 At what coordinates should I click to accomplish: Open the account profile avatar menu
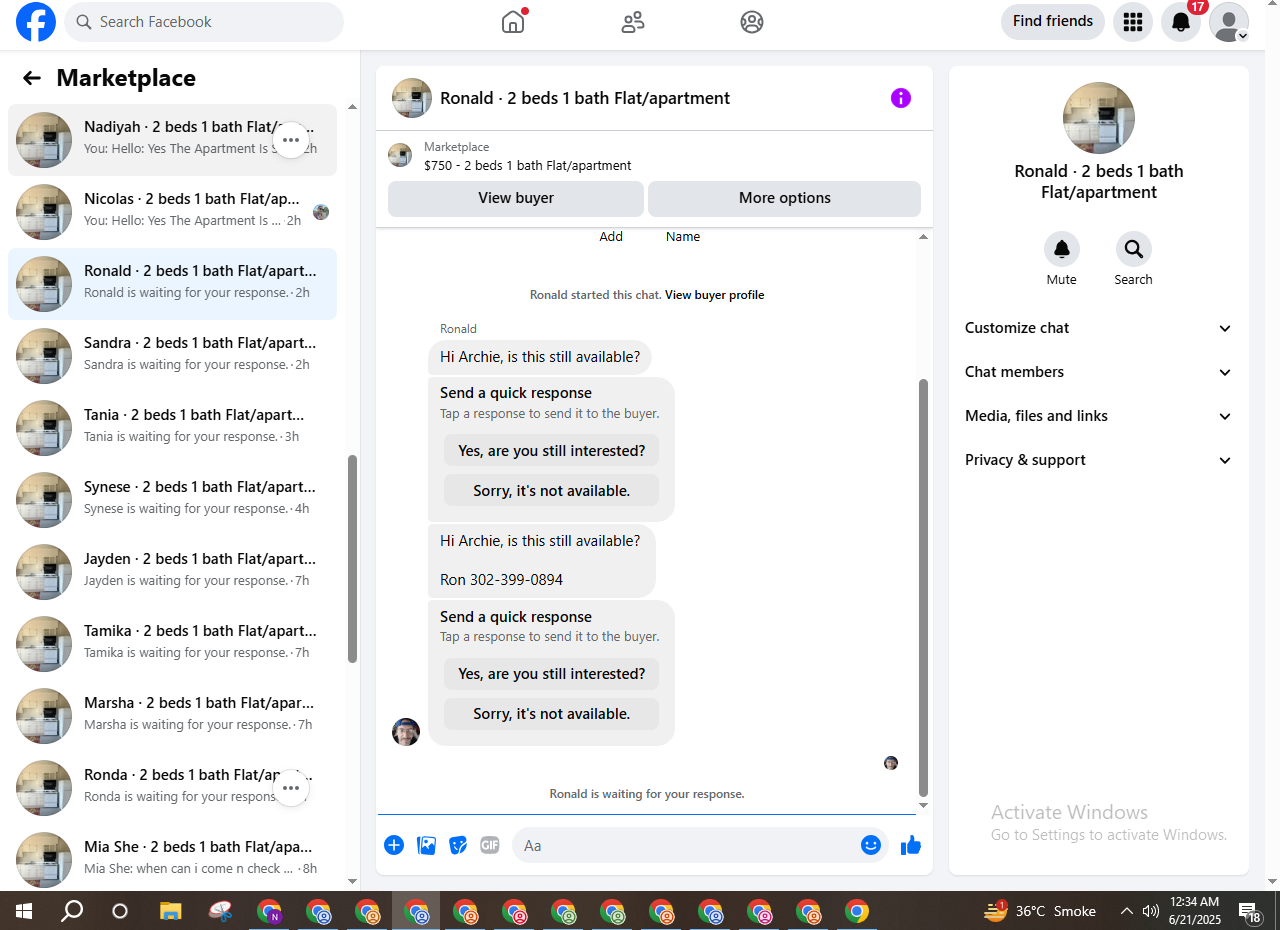(1229, 22)
